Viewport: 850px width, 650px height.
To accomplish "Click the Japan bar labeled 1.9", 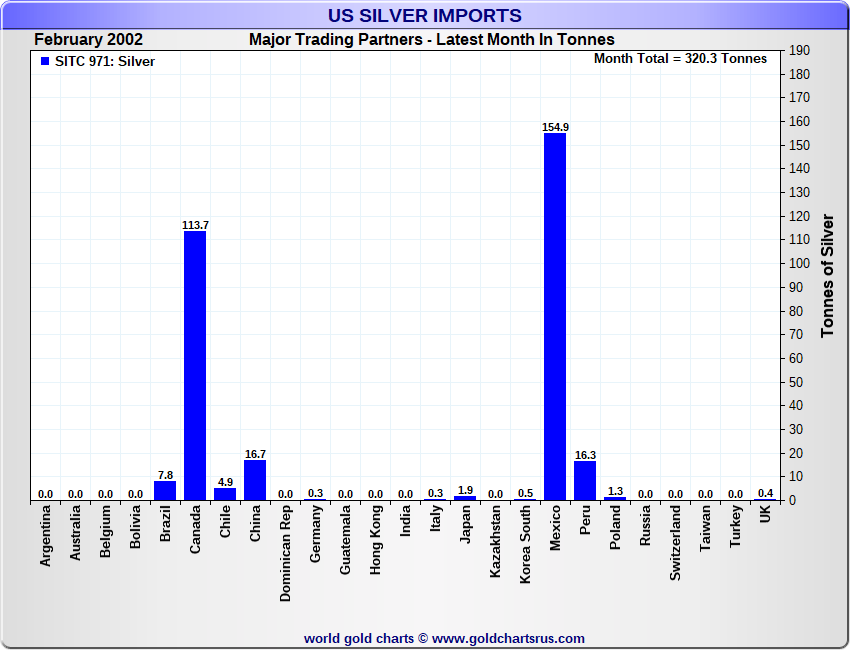I will click(465, 497).
